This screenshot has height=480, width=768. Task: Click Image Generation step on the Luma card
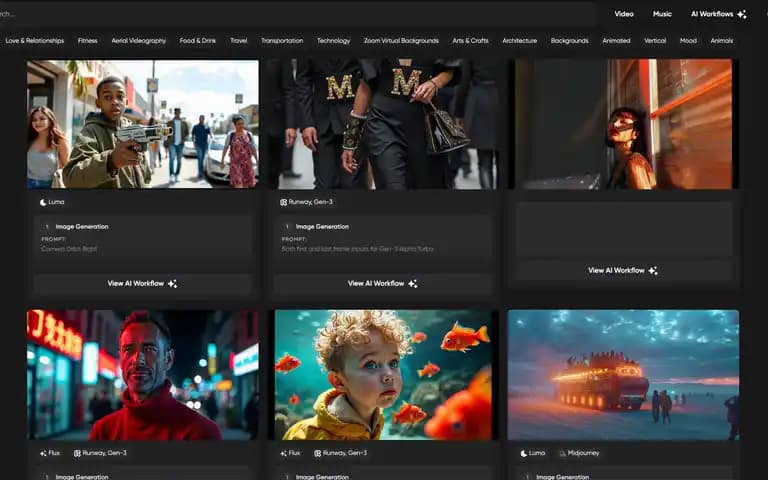click(x=82, y=227)
